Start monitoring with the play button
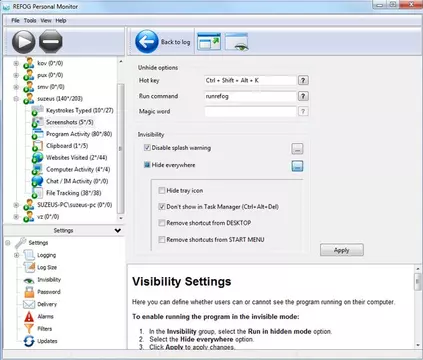This screenshot has width=423, height=360. (x=23, y=42)
